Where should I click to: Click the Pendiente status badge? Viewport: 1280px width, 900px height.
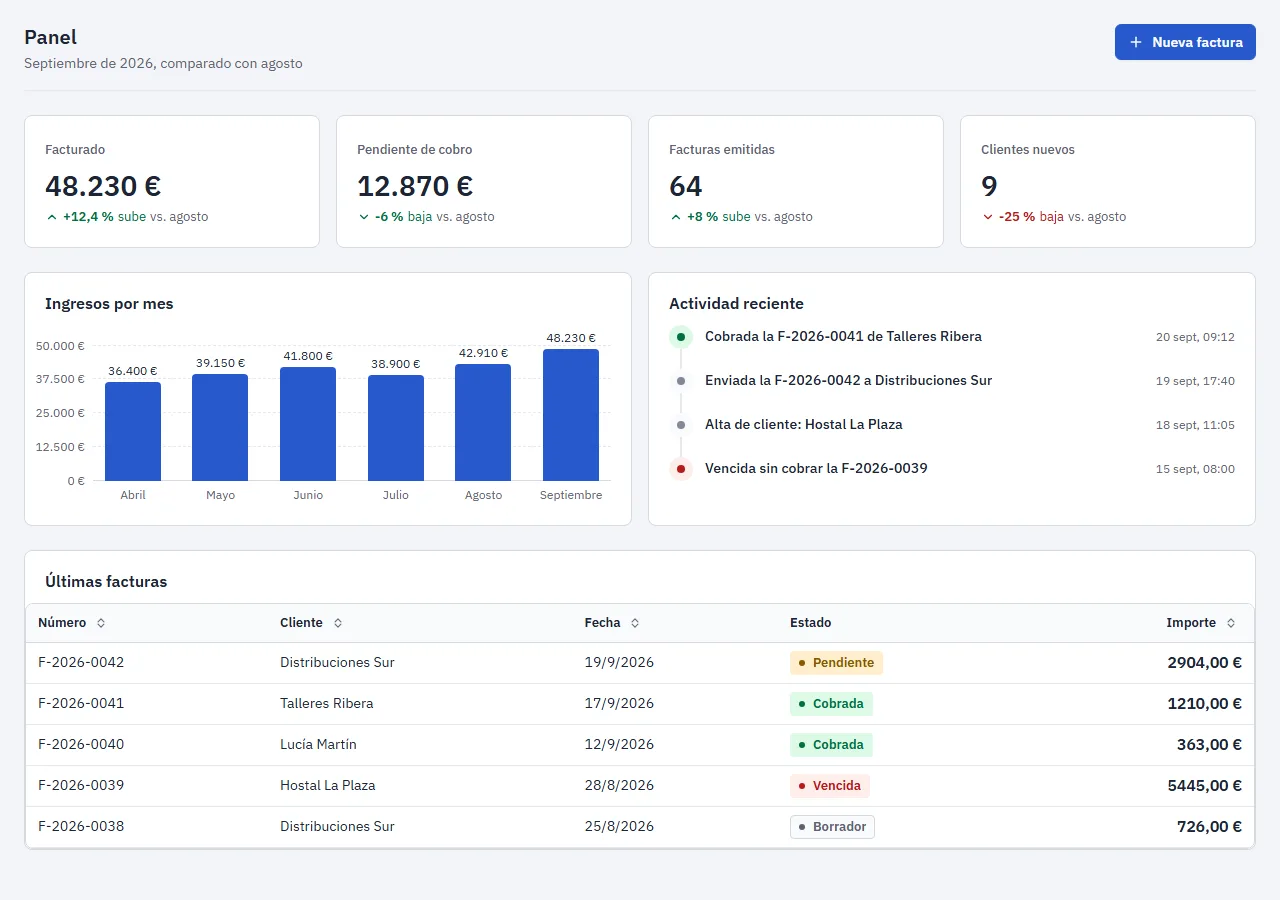[x=836, y=663]
